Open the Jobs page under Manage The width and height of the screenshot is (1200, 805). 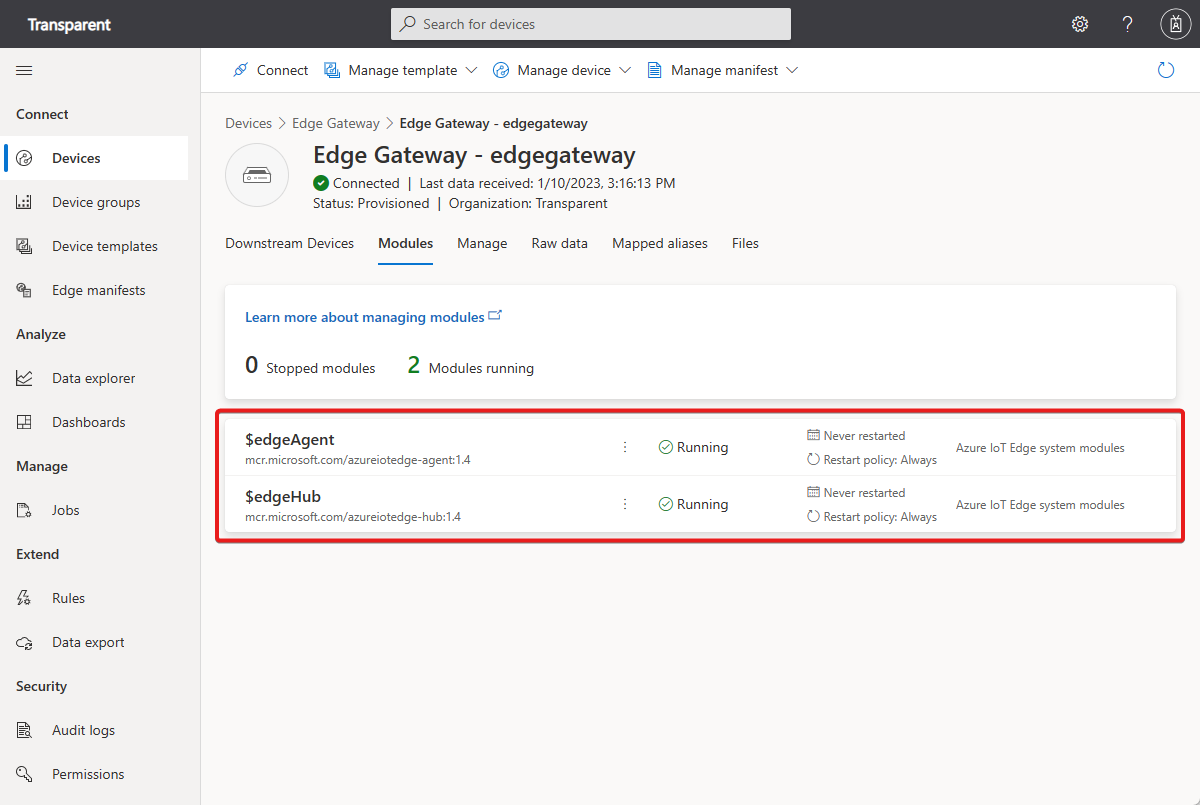(x=66, y=510)
